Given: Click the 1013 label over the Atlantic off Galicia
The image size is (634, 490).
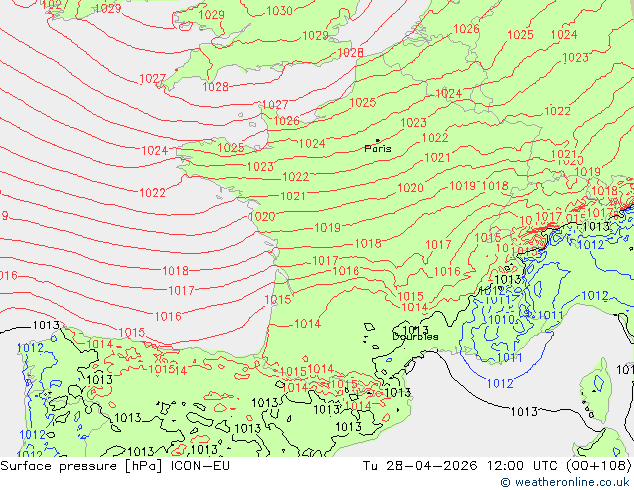Looking at the screenshot, I should click(x=46, y=325).
